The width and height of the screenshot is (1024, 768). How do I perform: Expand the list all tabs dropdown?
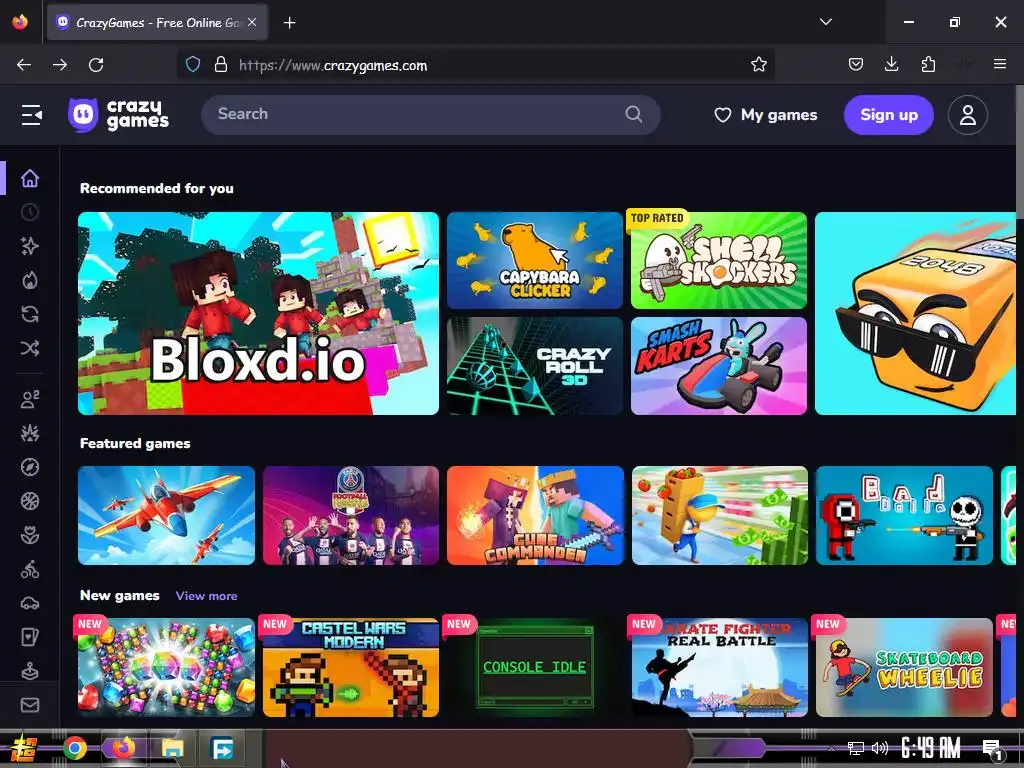point(826,22)
